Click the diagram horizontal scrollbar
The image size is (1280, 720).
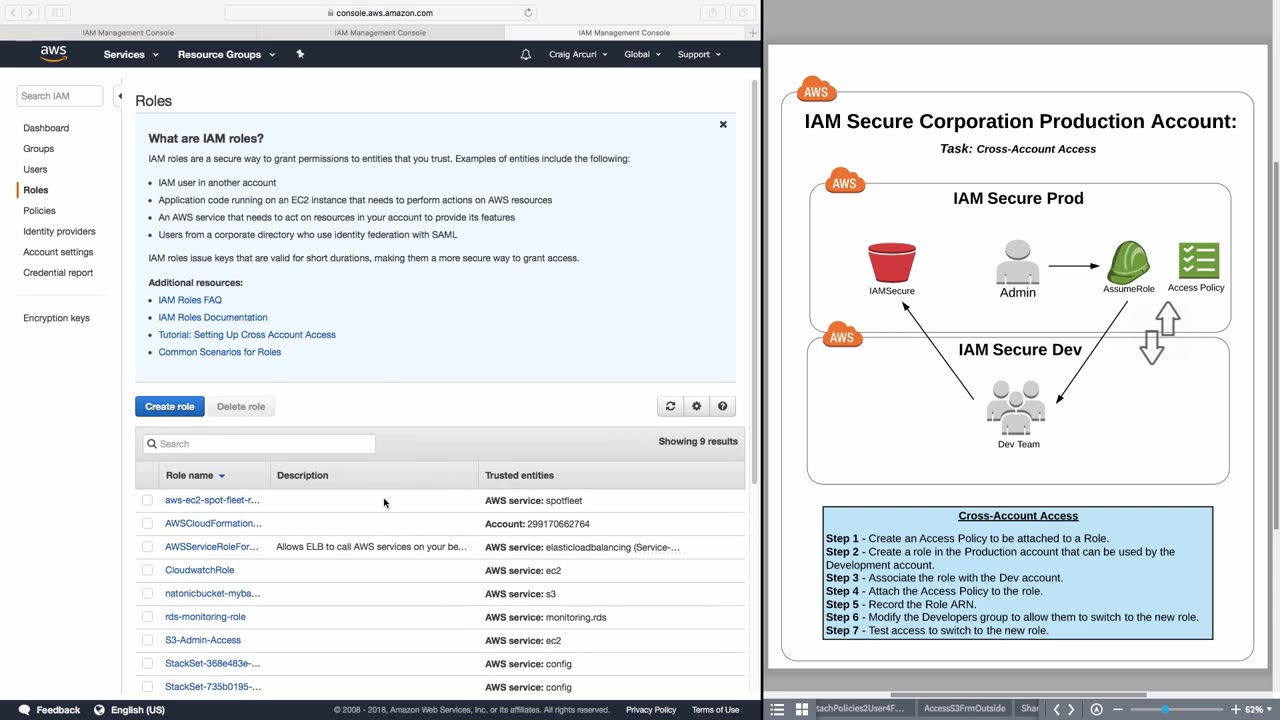1018,695
